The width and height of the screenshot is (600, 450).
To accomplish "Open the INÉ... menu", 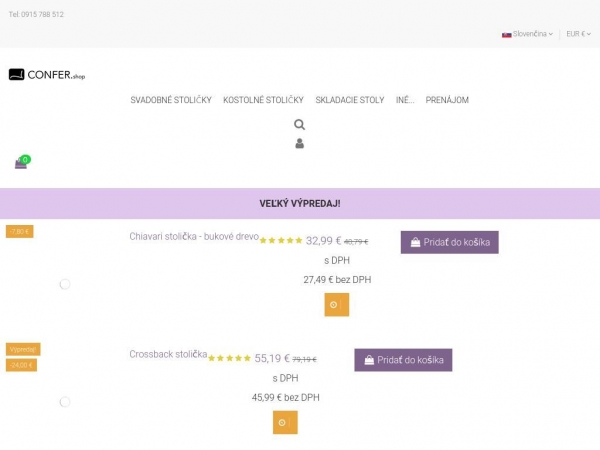I will (405, 100).
